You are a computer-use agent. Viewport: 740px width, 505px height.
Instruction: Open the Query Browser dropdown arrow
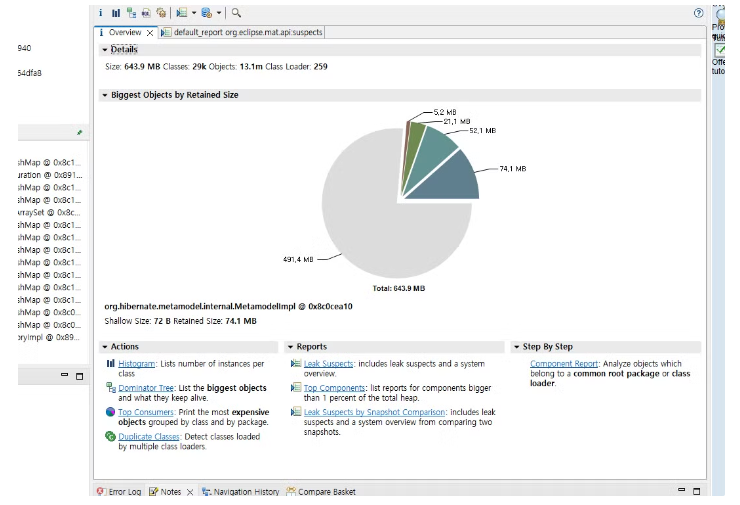[x=219, y=13]
